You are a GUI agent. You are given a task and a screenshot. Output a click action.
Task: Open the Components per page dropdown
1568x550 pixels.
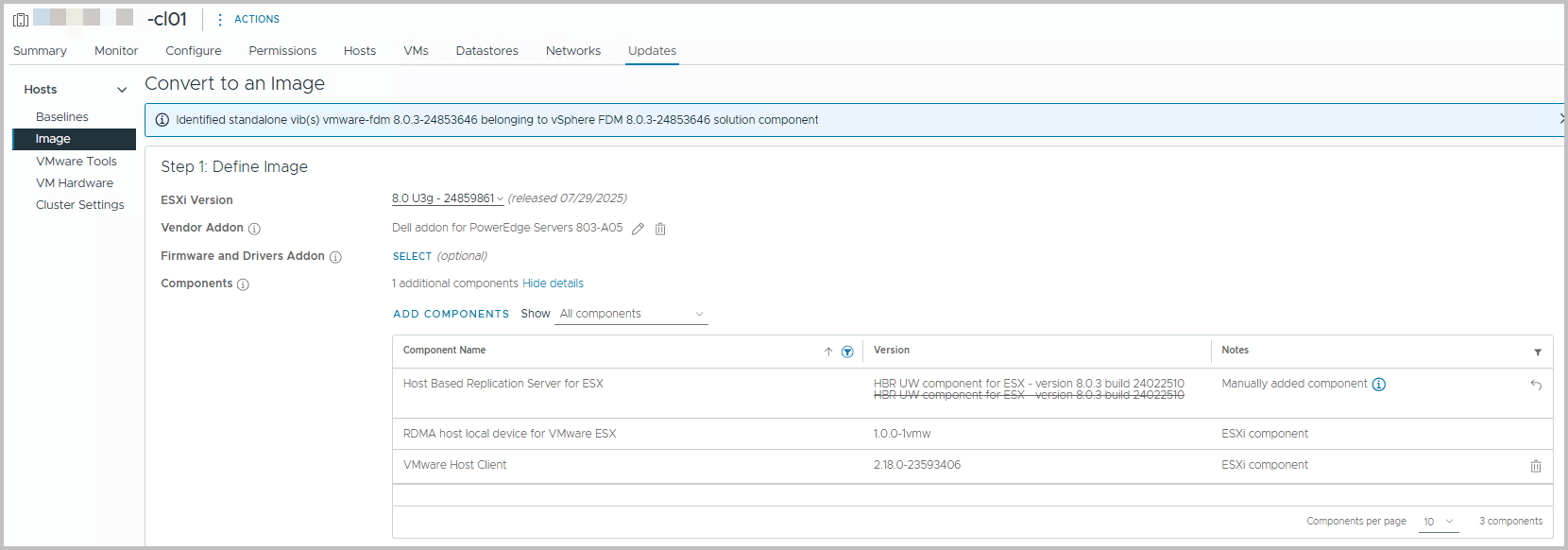click(1439, 522)
